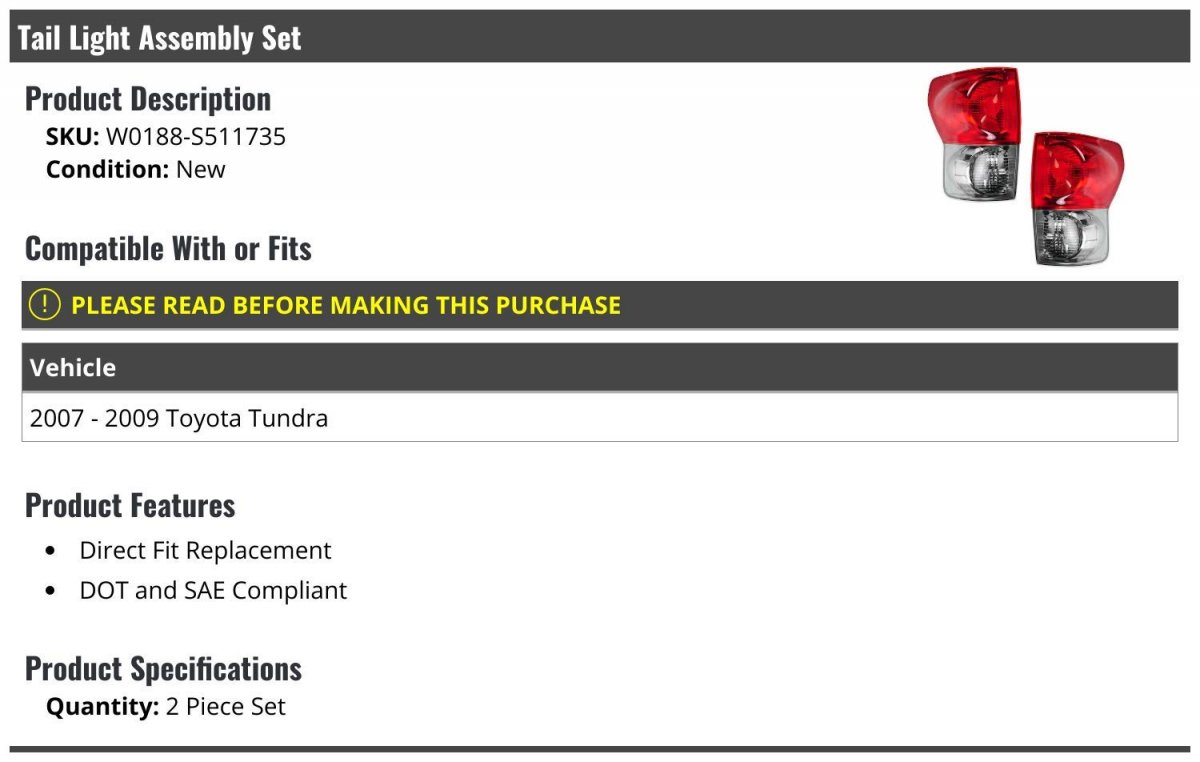Click the upper-left tail light image
This screenshot has height=762, width=1200.
(x=975, y=135)
